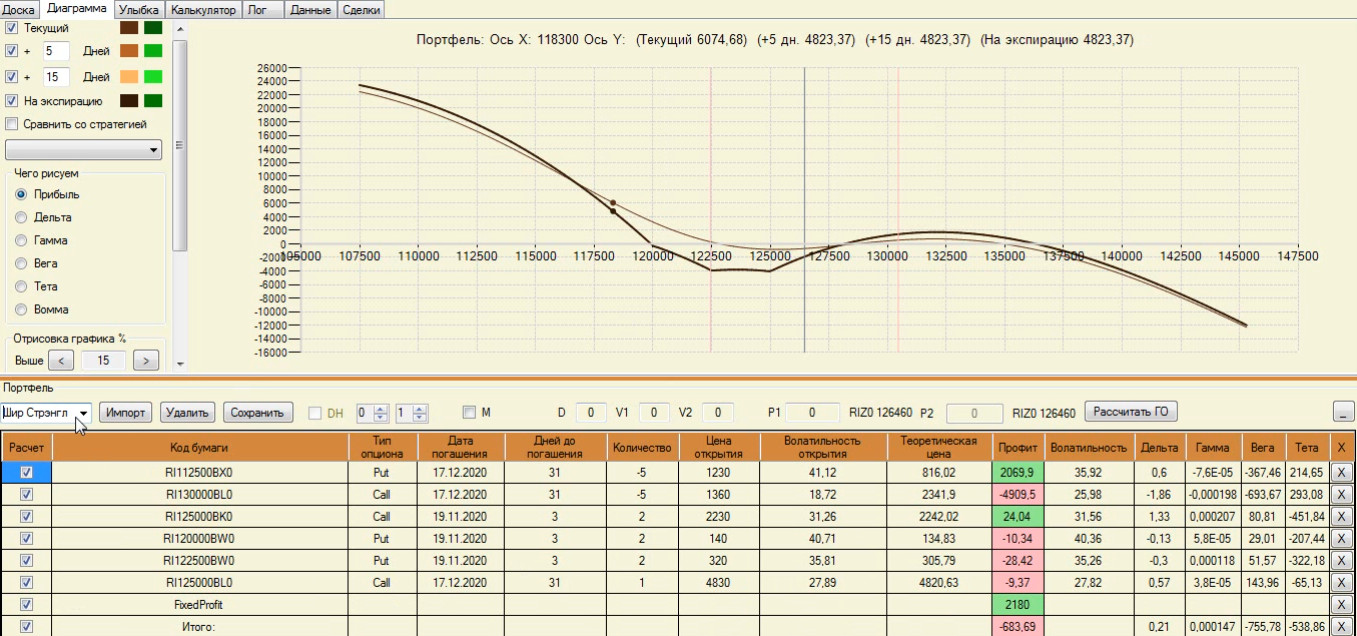Open the strategy comparison dropdown
Viewport: 1357px width, 636px height.
(x=84, y=150)
